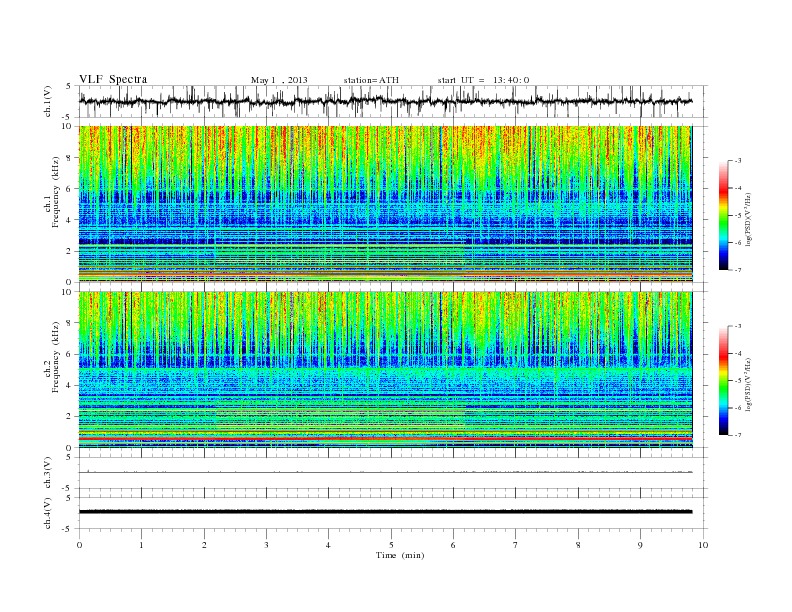792x612 pixels.
Task: Click the upper color bar's log(PSD) label
Action: [750, 220]
